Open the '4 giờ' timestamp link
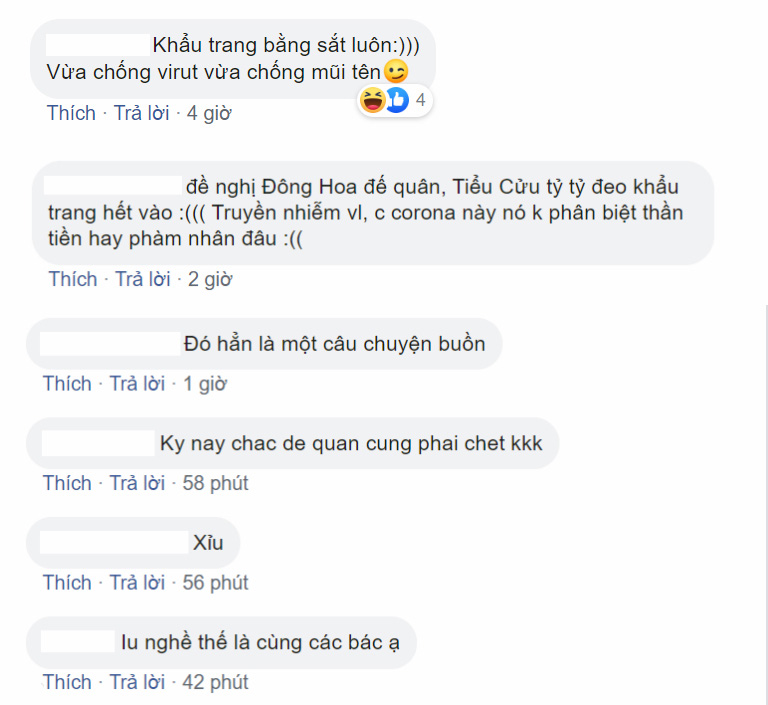The width and height of the screenshot is (768, 705). 209,114
